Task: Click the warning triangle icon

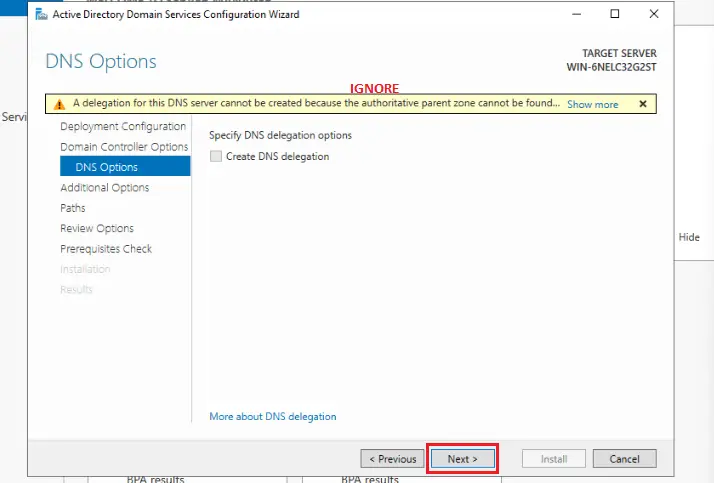Action: [59, 104]
